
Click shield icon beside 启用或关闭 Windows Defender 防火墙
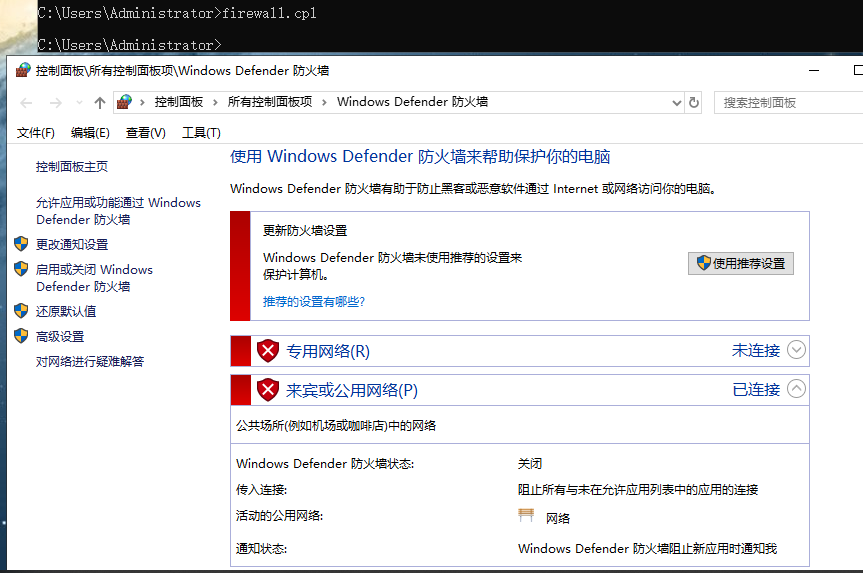(x=21, y=269)
